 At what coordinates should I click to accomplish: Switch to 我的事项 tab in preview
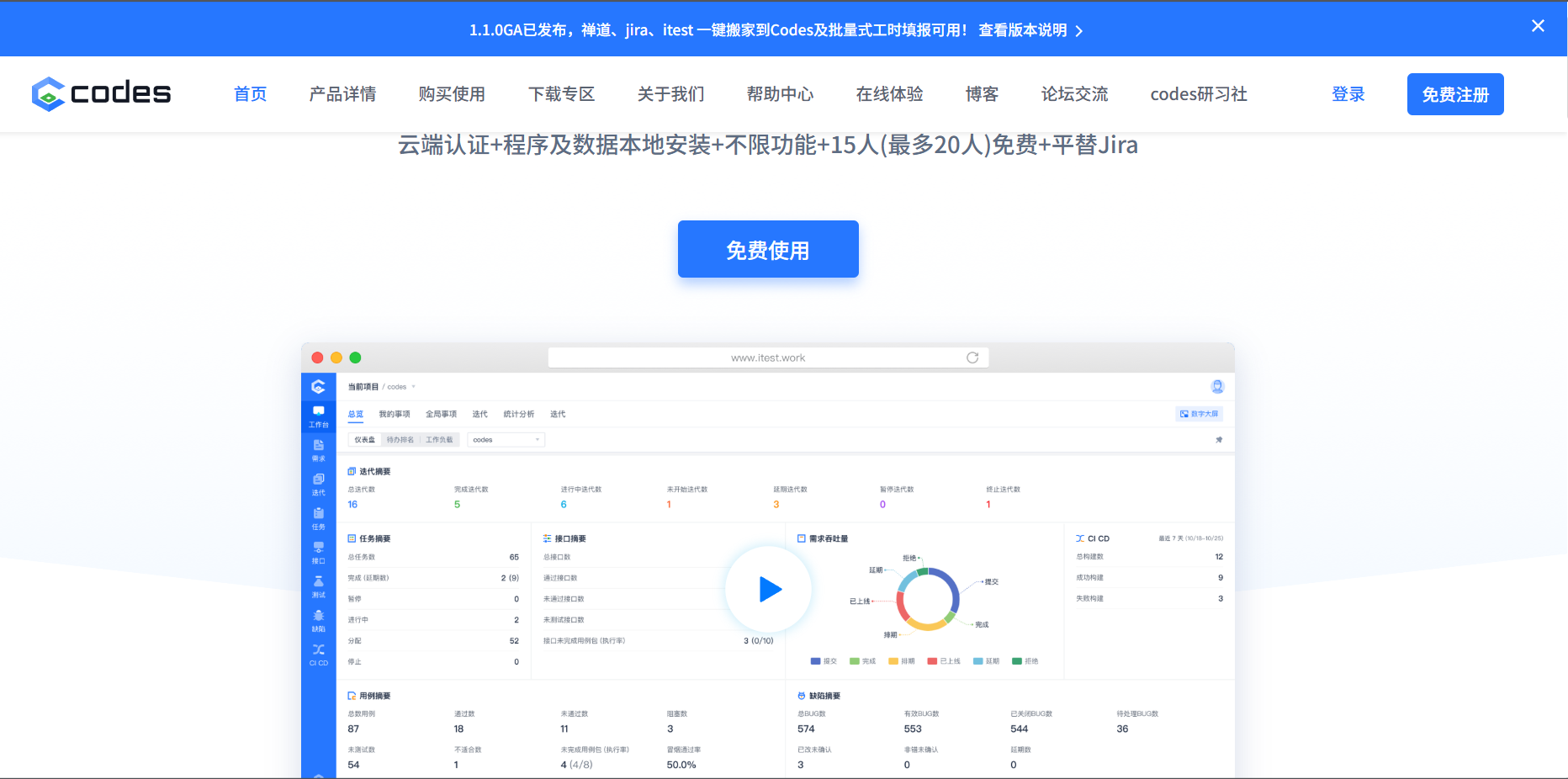click(395, 414)
